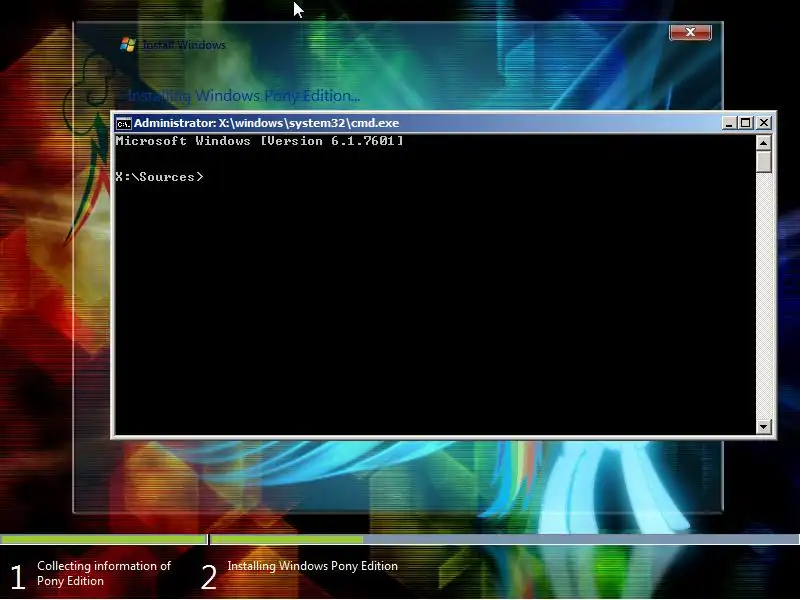This screenshot has width=800, height=600.
Task: Click the Windows flag logo in Install Windows
Action: (x=128, y=45)
